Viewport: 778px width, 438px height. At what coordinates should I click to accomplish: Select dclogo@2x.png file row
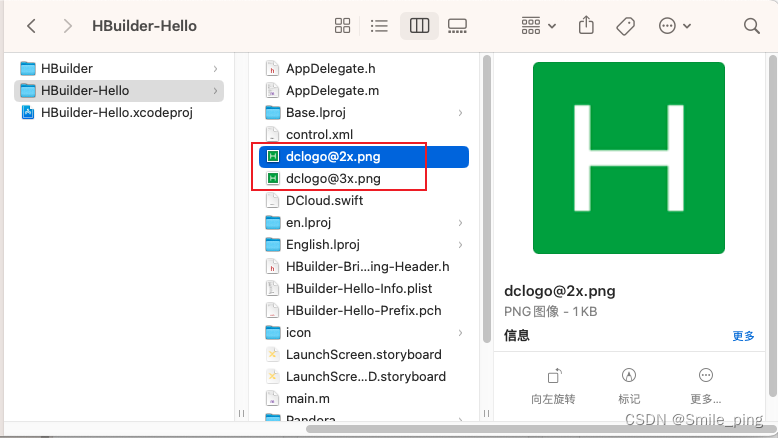[x=364, y=157]
